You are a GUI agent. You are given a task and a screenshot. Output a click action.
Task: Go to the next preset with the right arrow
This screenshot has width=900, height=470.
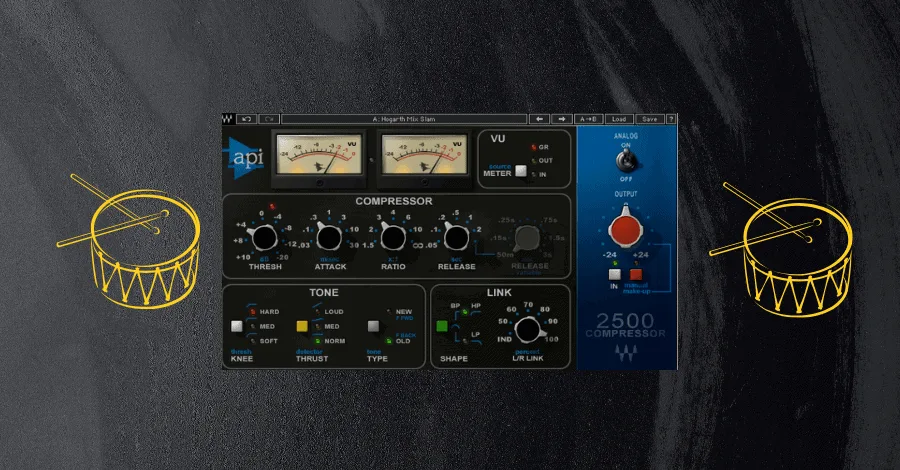click(x=561, y=119)
